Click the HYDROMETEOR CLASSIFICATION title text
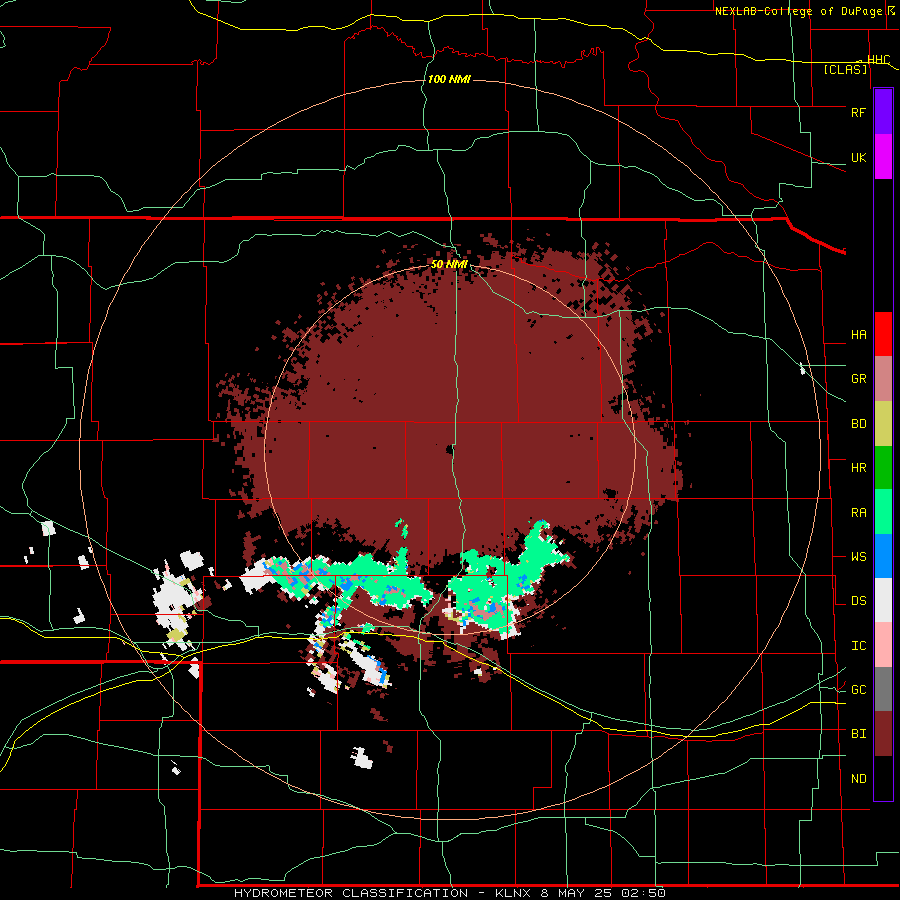This screenshot has width=900, height=900. tap(351, 893)
